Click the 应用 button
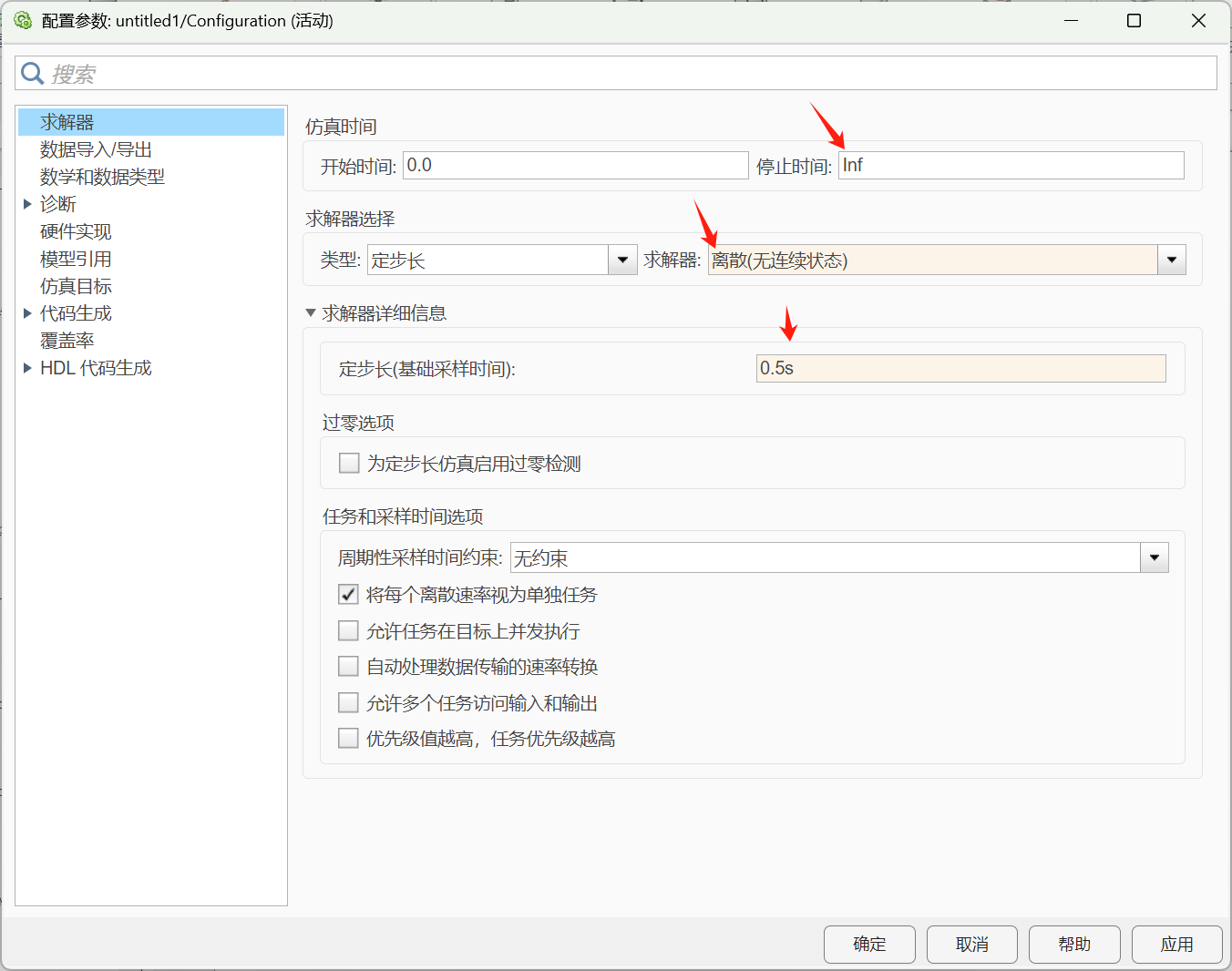This screenshot has height=971, width=1232. coord(1177,944)
